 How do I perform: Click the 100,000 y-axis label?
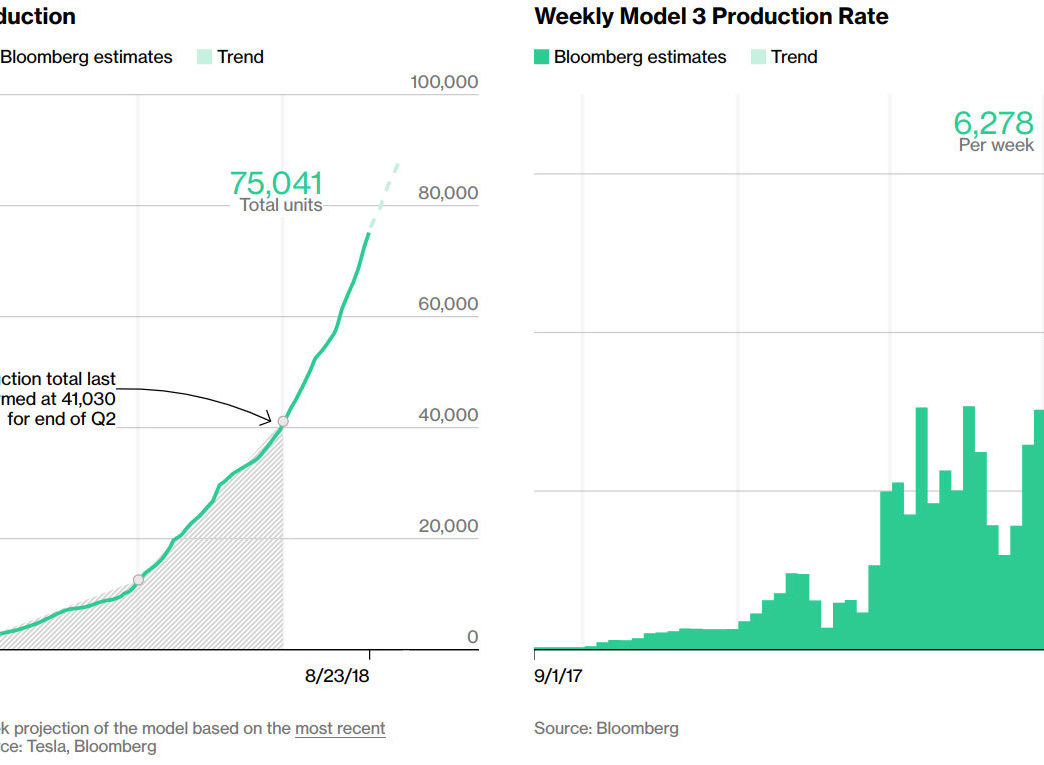[x=444, y=82]
